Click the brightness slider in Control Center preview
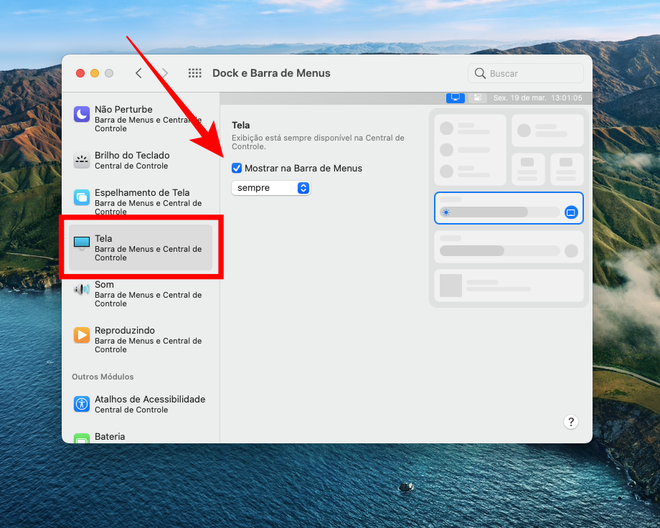Screen dimensions: 660x528 tap(500, 212)
